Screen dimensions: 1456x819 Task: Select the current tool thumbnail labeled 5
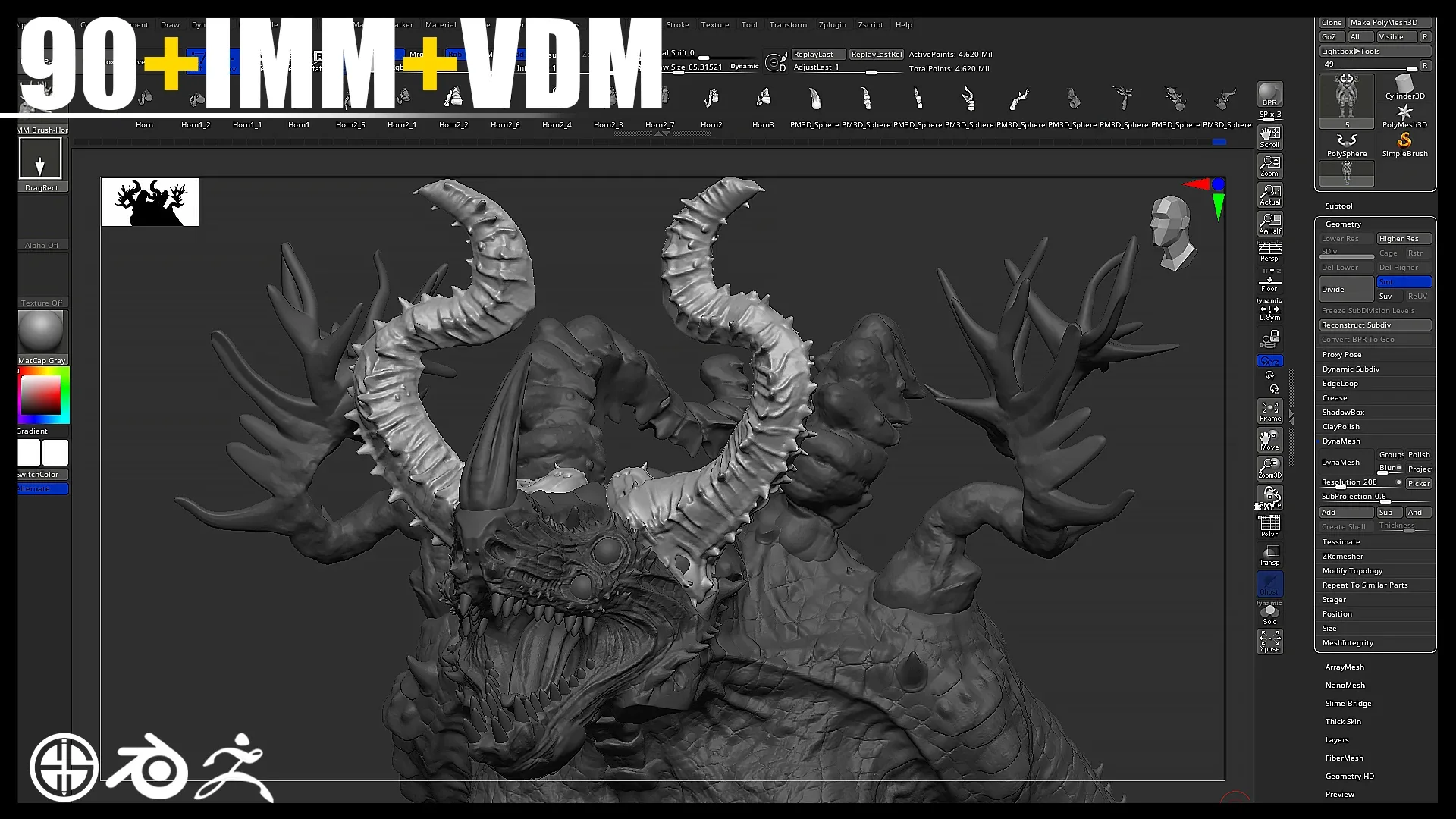point(1347,102)
